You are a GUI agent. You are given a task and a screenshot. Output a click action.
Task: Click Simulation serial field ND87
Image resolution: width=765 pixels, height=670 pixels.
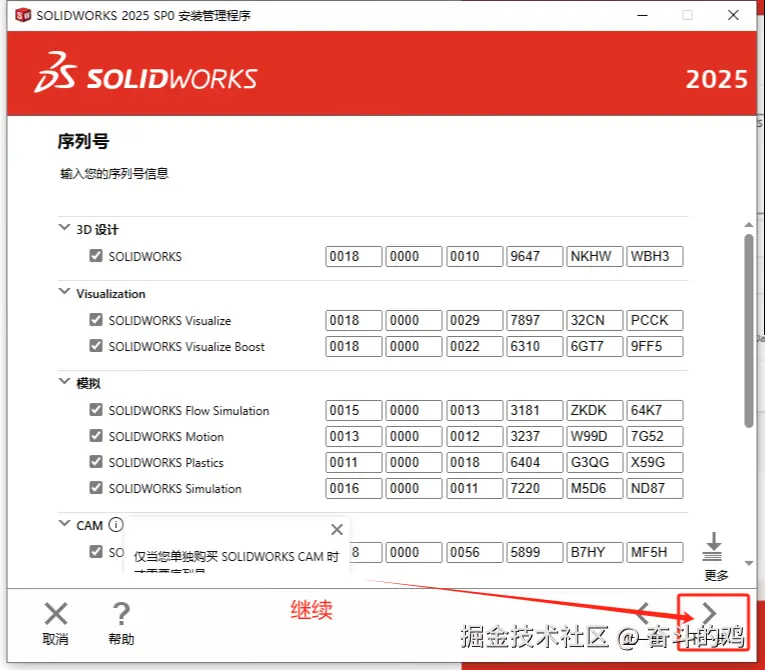point(655,488)
